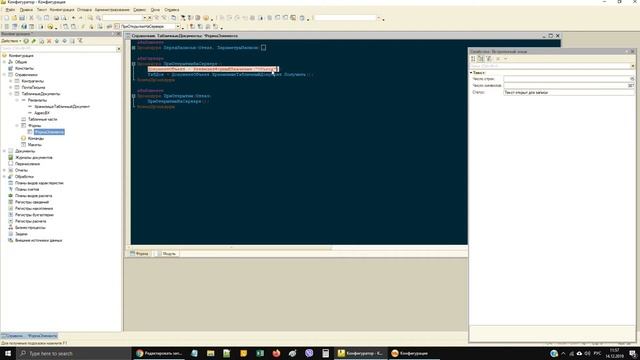Open the Chrome taskbar item
640x360 pixels.
(159, 353)
